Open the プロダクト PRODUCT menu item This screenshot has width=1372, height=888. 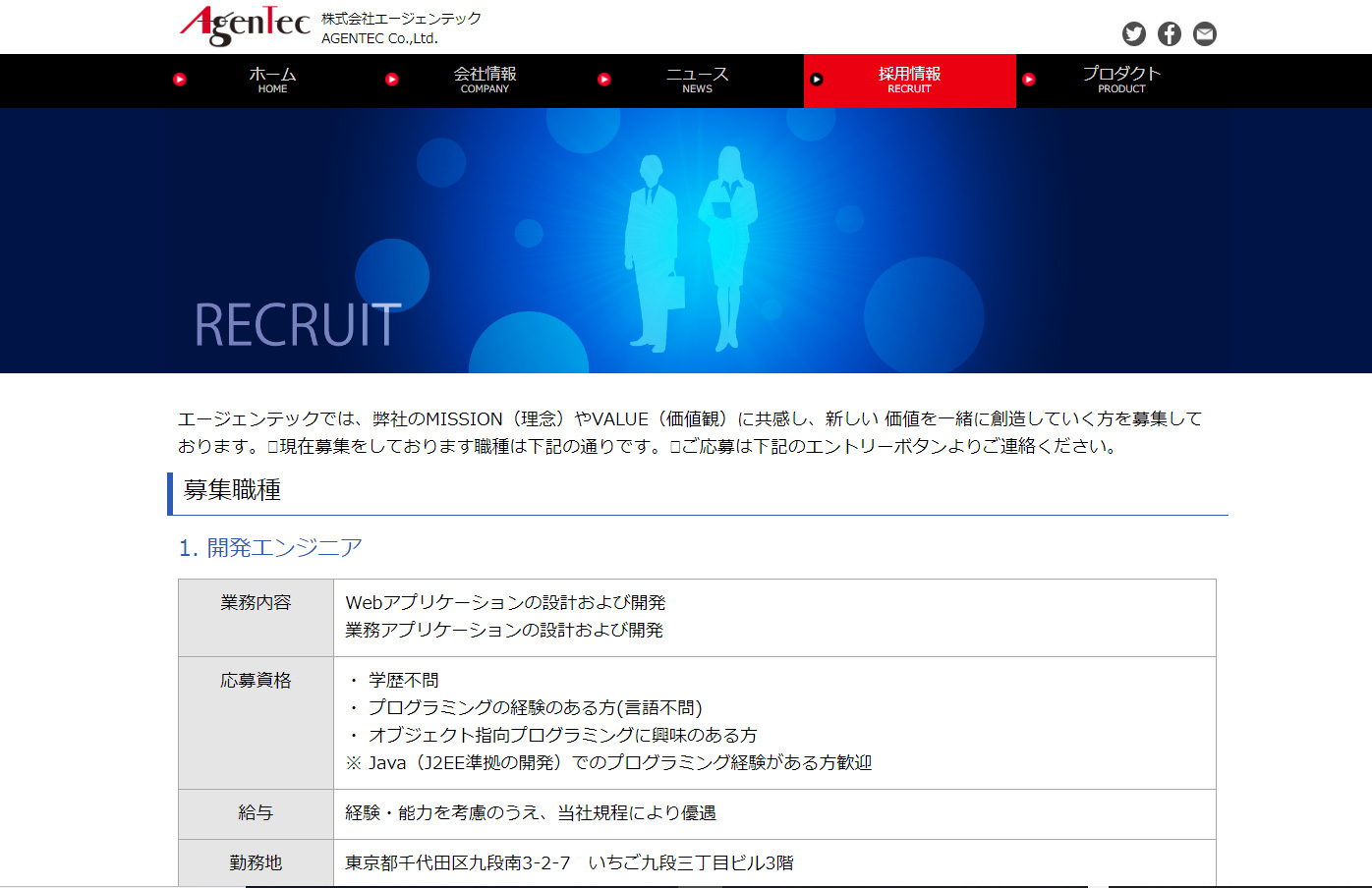[x=1121, y=81]
